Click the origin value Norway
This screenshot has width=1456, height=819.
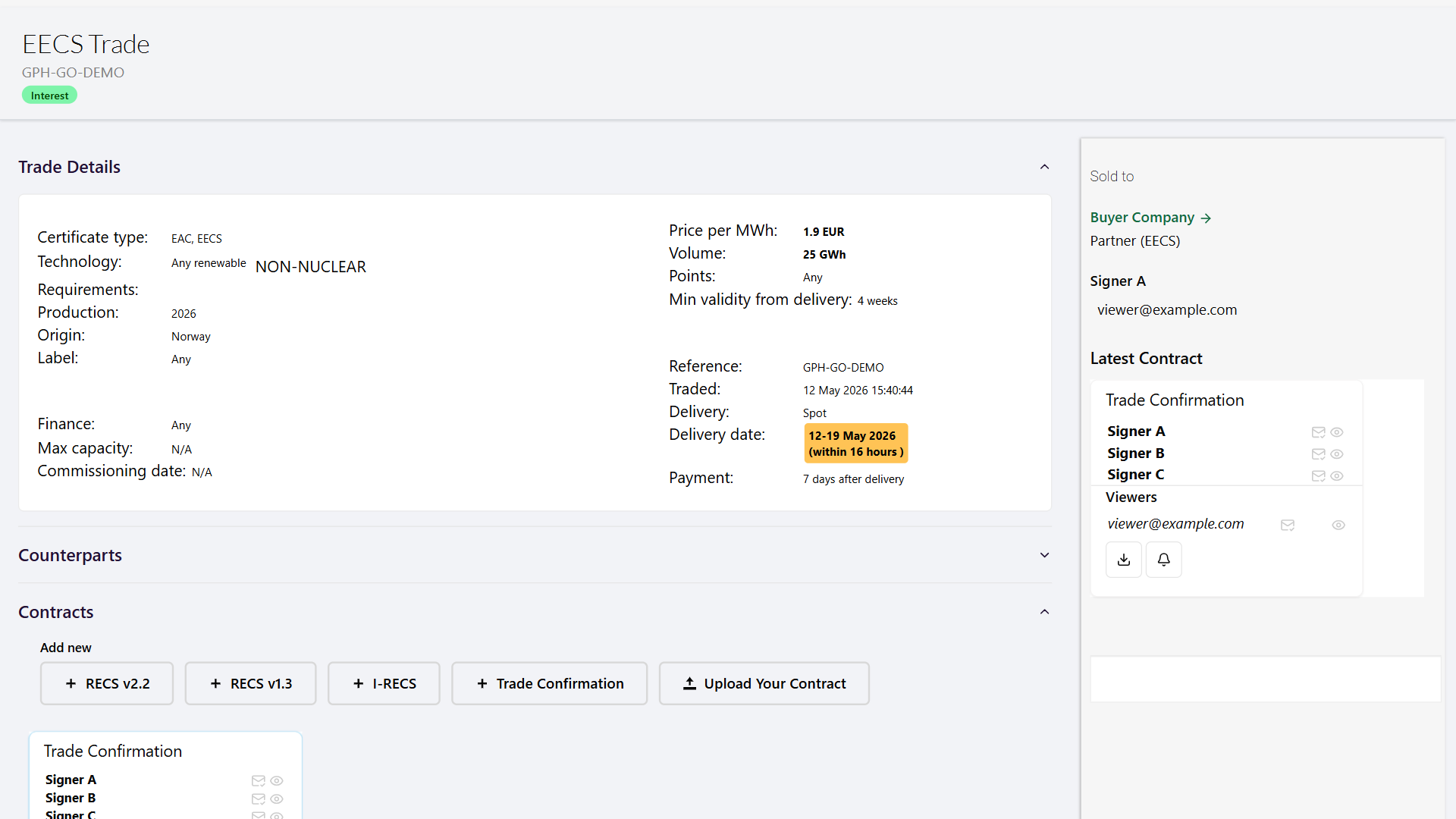191,337
